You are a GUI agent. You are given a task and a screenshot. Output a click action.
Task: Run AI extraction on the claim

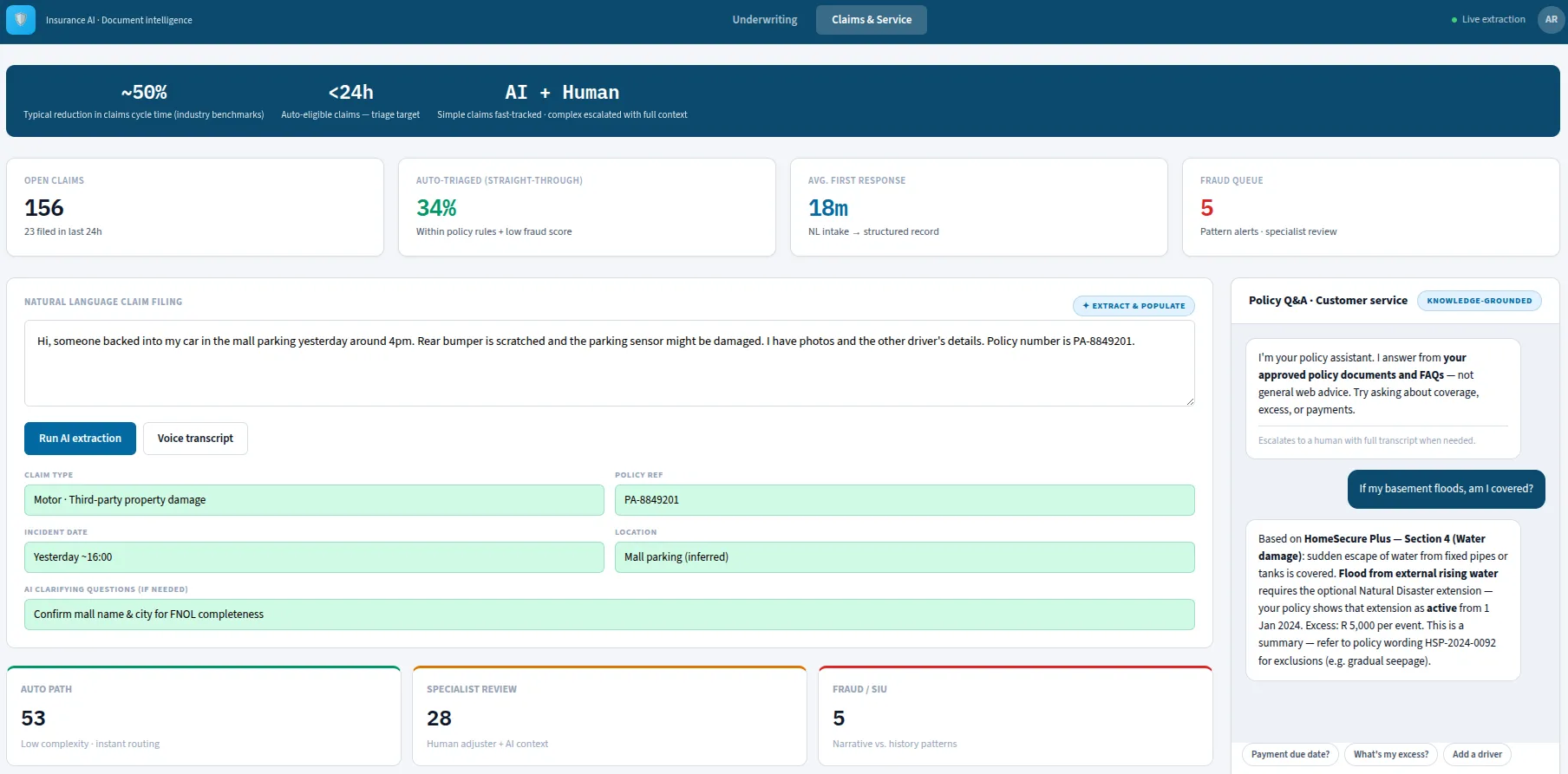pyautogui.click(x=80, y=439)
